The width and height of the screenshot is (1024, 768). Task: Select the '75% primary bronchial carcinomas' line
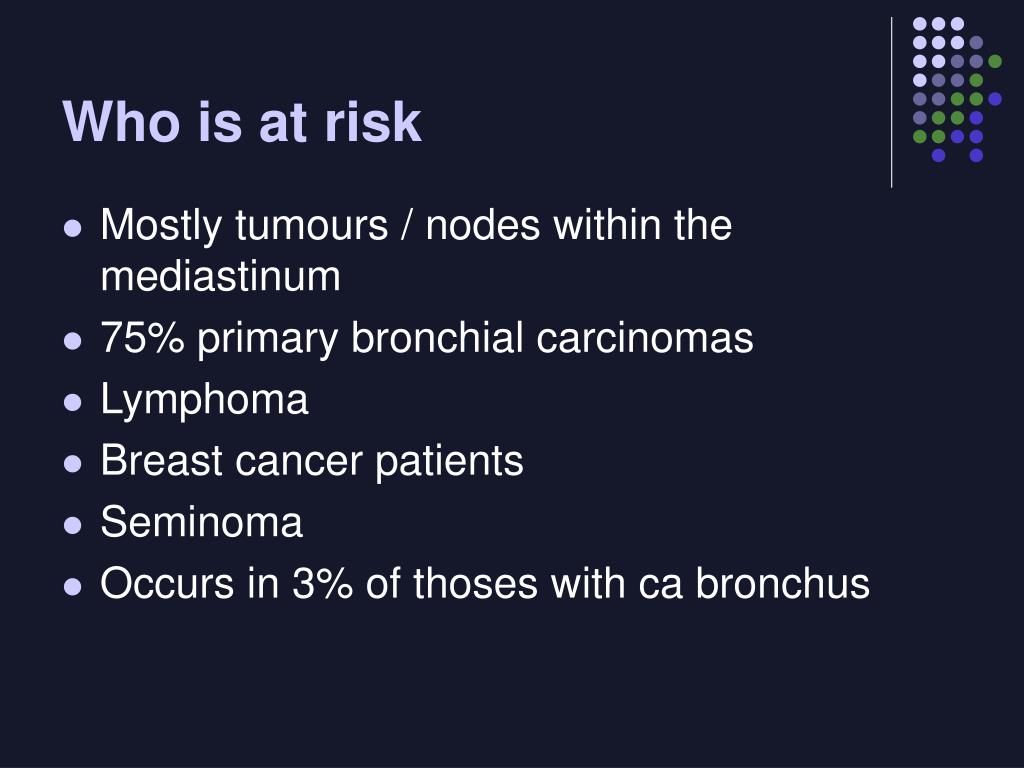tap(426, 338)
